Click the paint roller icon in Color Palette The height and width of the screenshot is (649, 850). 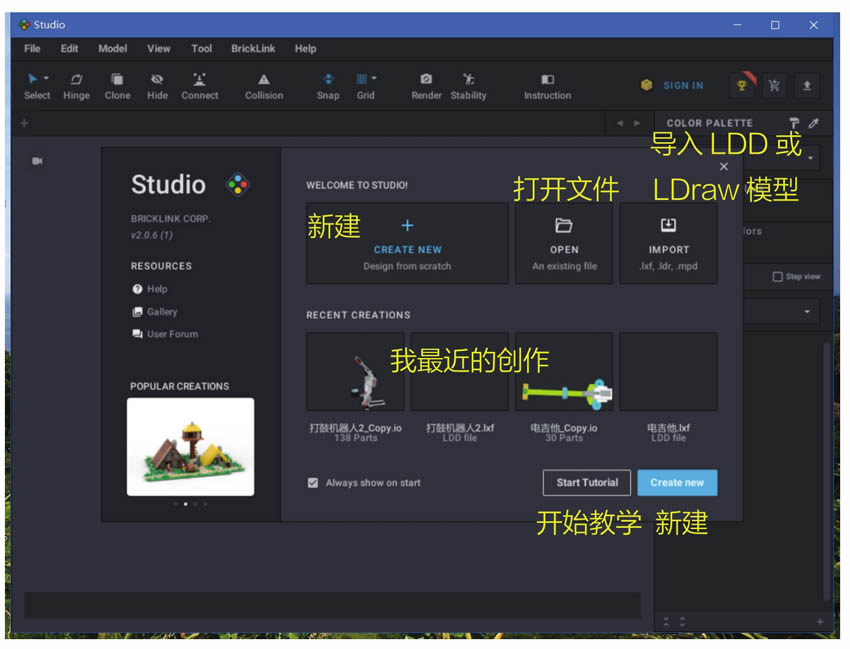click(x=794, y=123)
